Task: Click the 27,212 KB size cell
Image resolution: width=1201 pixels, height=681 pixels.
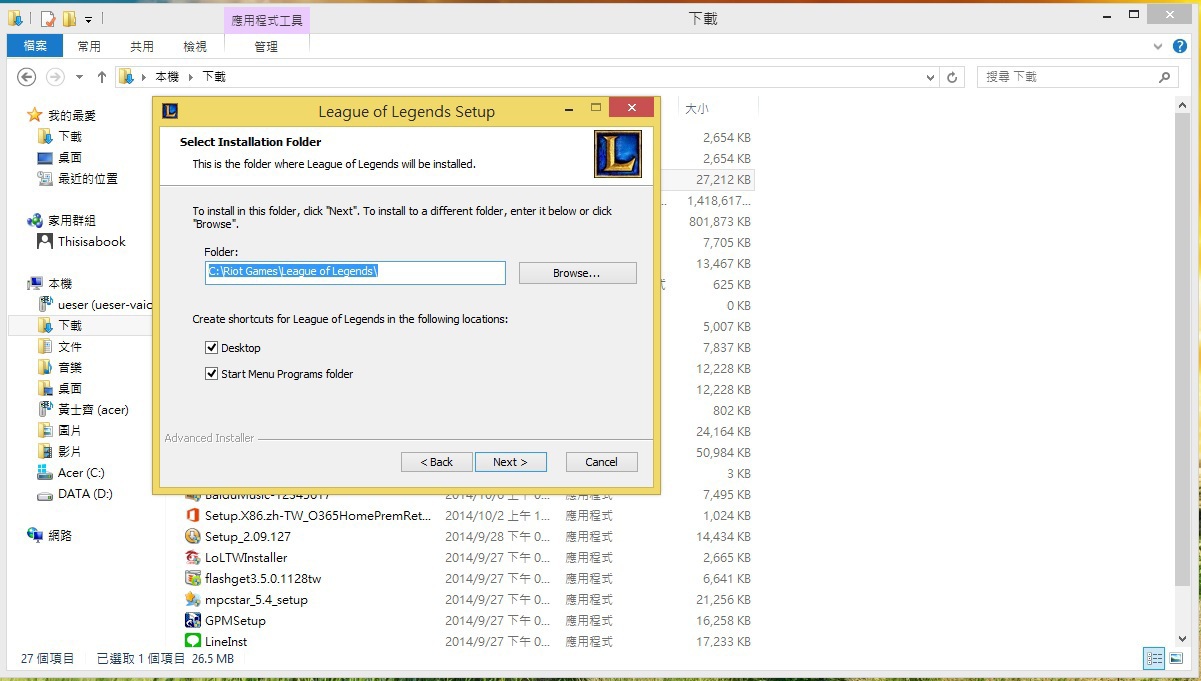Action: (x=723, y=180)
